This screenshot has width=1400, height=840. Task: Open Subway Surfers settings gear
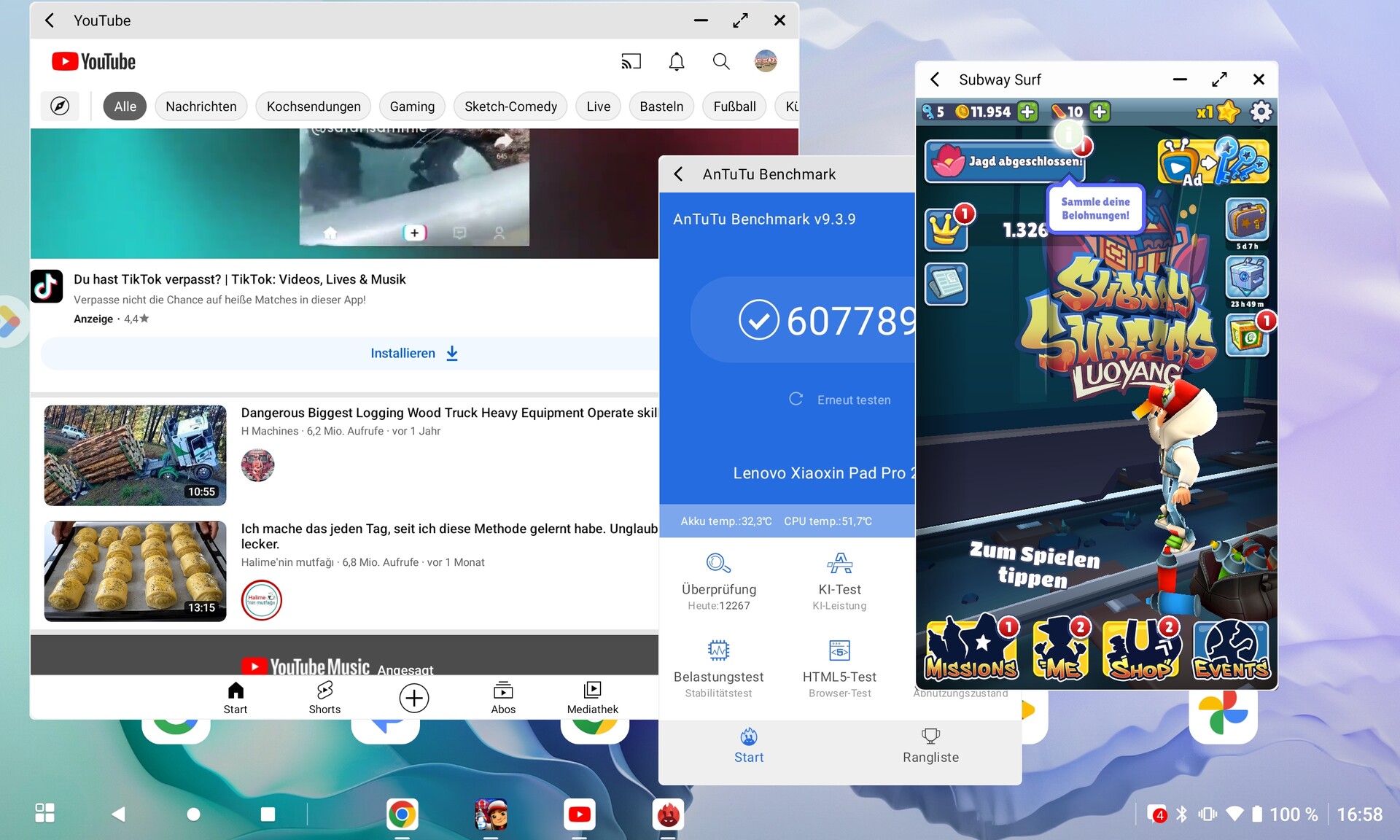click(1261, 112)
